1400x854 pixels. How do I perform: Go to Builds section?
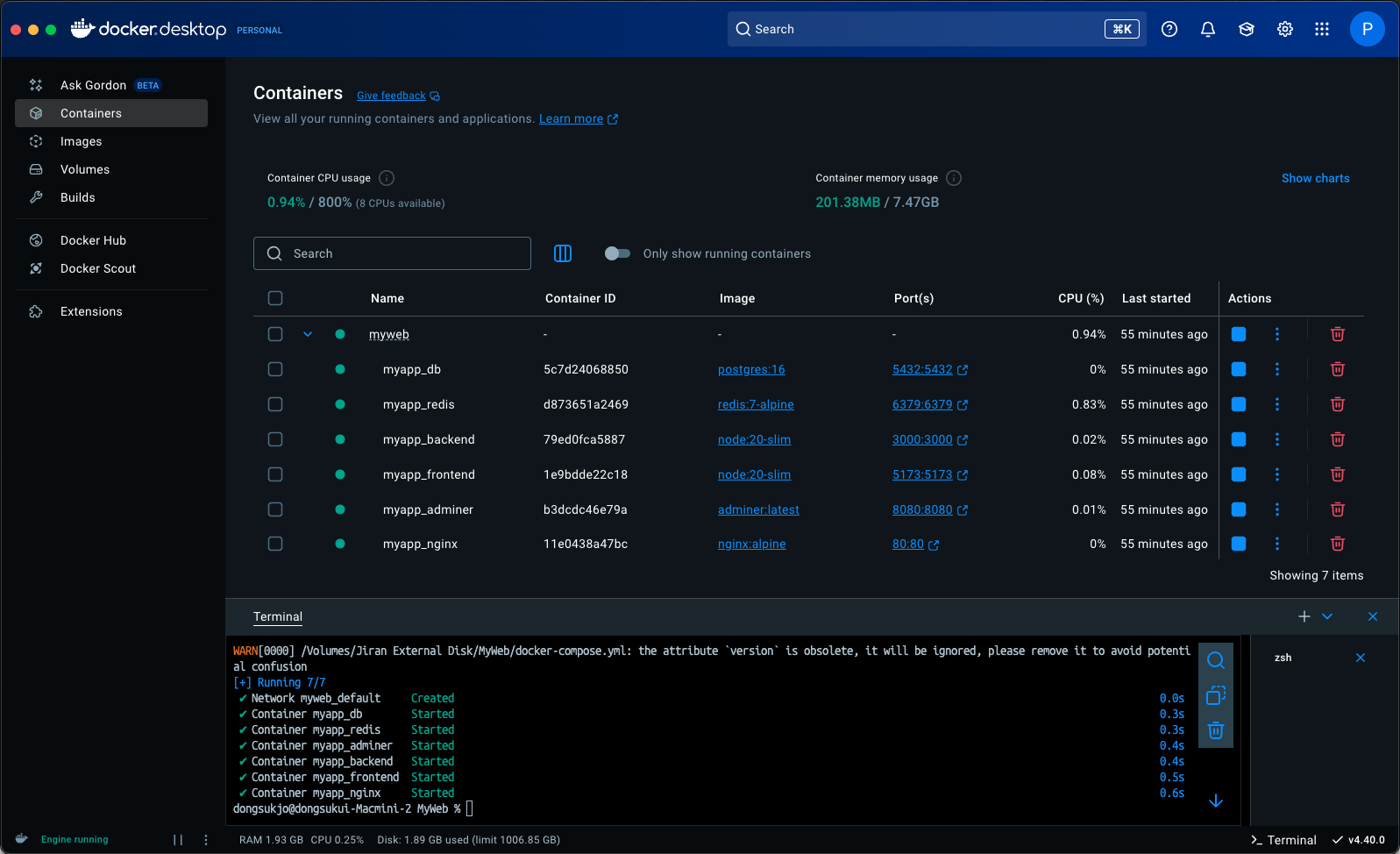[111, 197]
